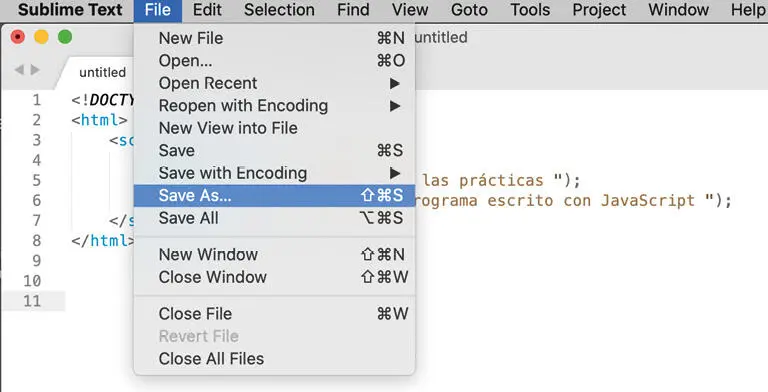The height and width of the screenshot is (392, 768).
Task: Expand the Save with Encoding submenu arrow
Action: click(395, 173)
